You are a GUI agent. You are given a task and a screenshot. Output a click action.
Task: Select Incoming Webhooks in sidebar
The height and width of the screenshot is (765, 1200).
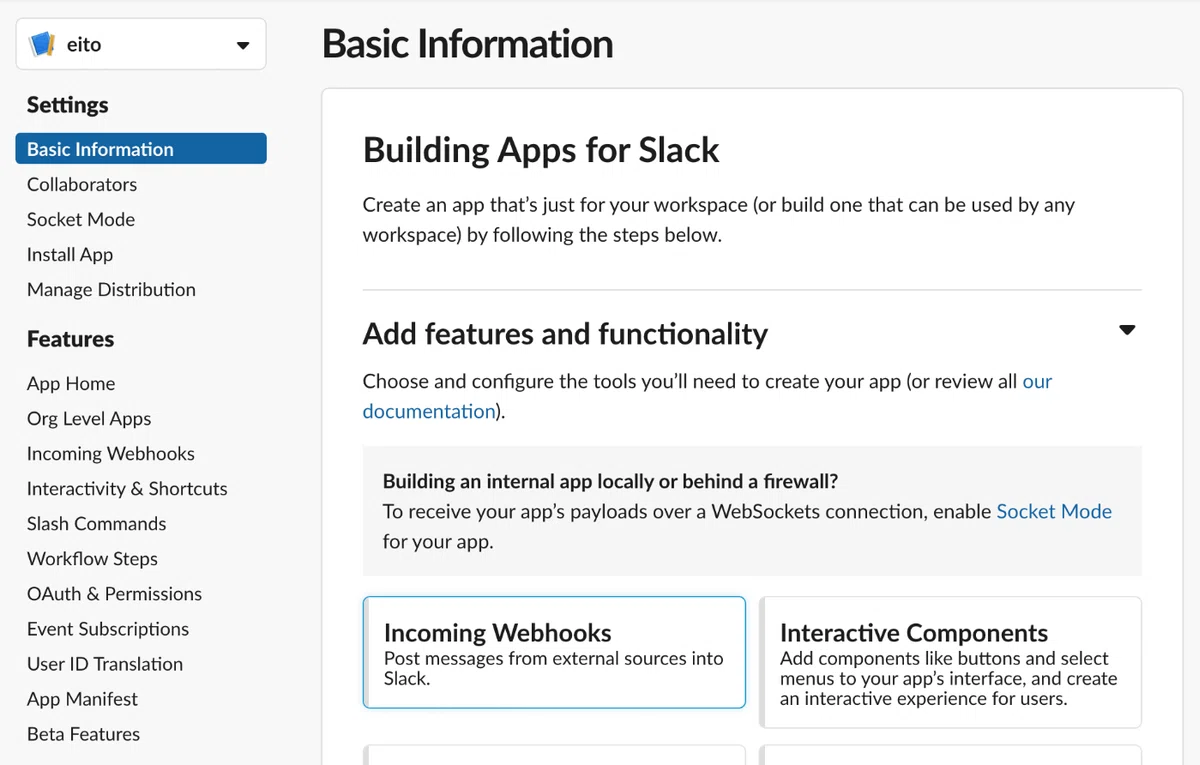click(111, 453)
